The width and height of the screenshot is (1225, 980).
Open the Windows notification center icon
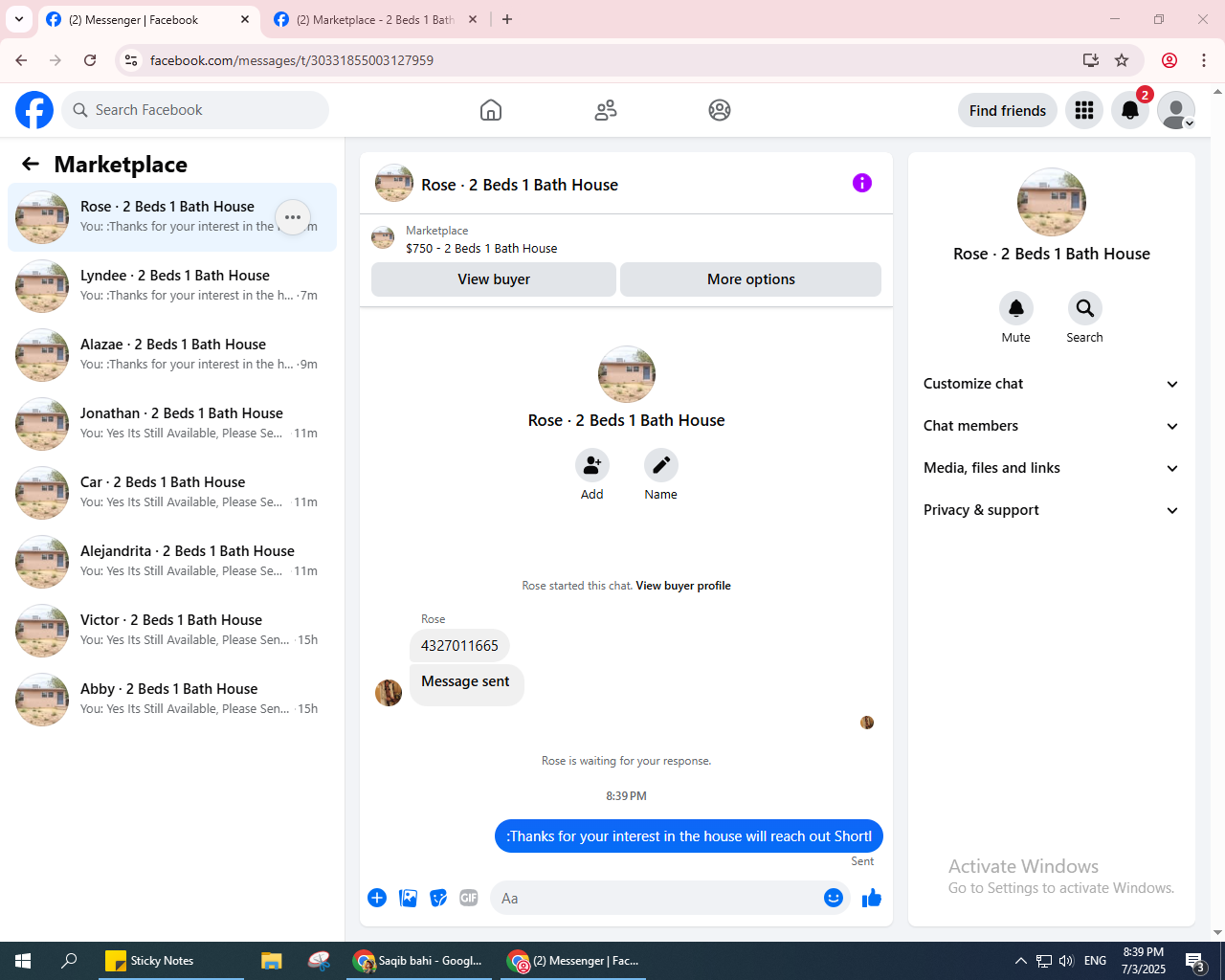1194,961
